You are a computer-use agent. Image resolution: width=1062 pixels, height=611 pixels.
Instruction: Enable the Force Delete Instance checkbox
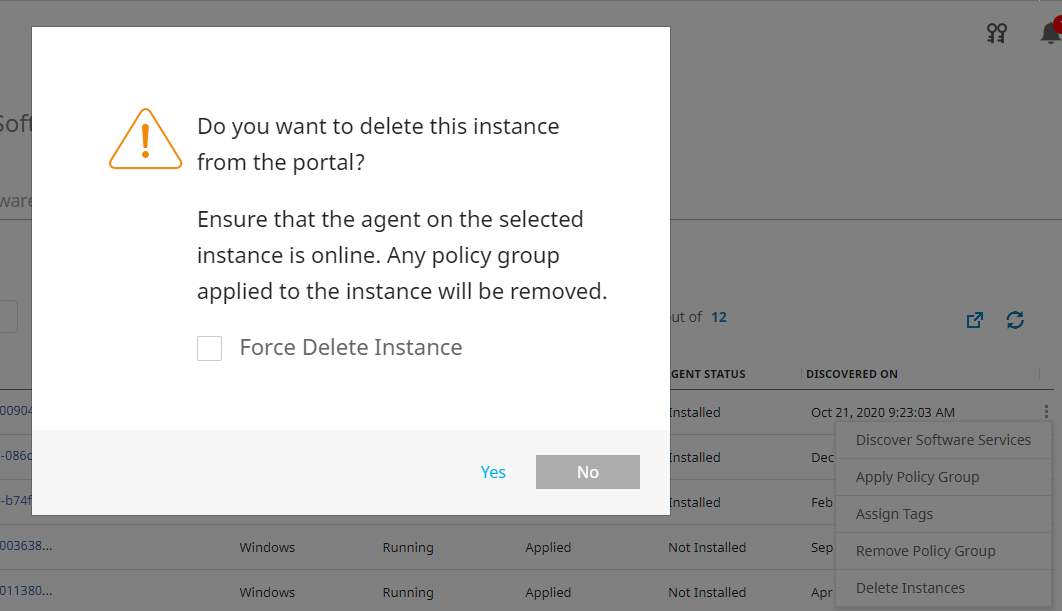pos(210,348)
